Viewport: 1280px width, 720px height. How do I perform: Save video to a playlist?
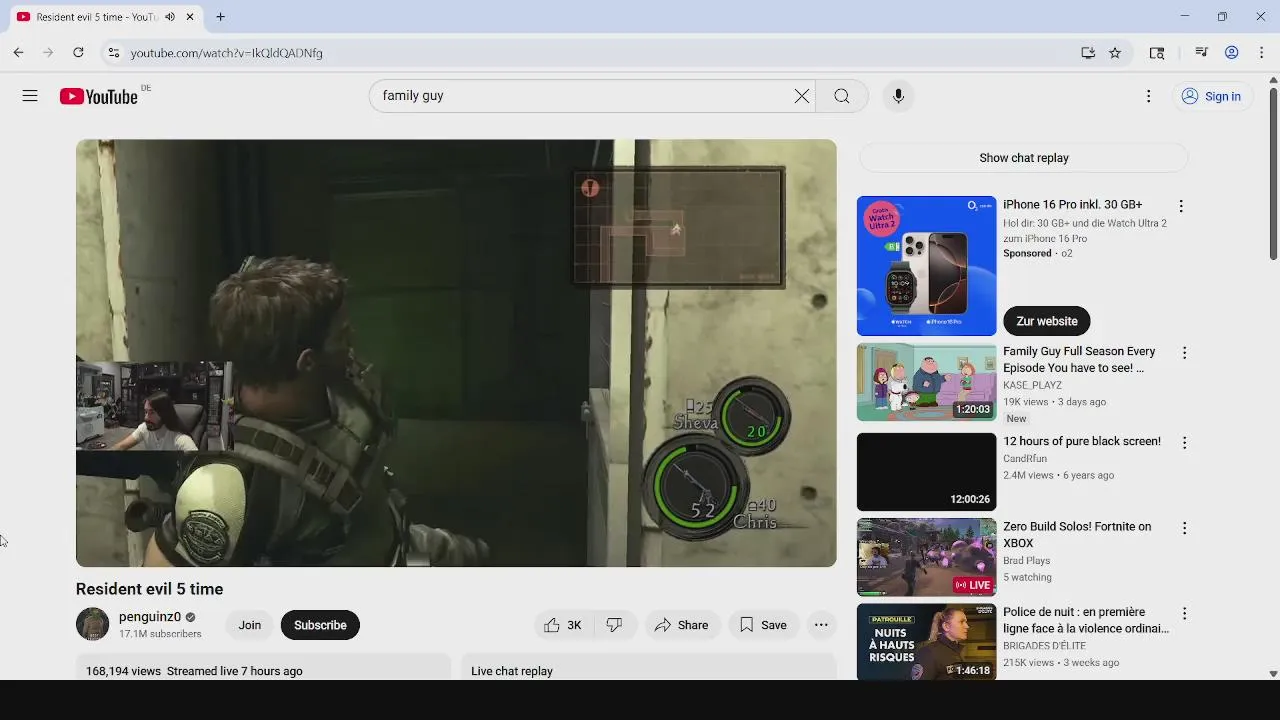tap(763, 625)
